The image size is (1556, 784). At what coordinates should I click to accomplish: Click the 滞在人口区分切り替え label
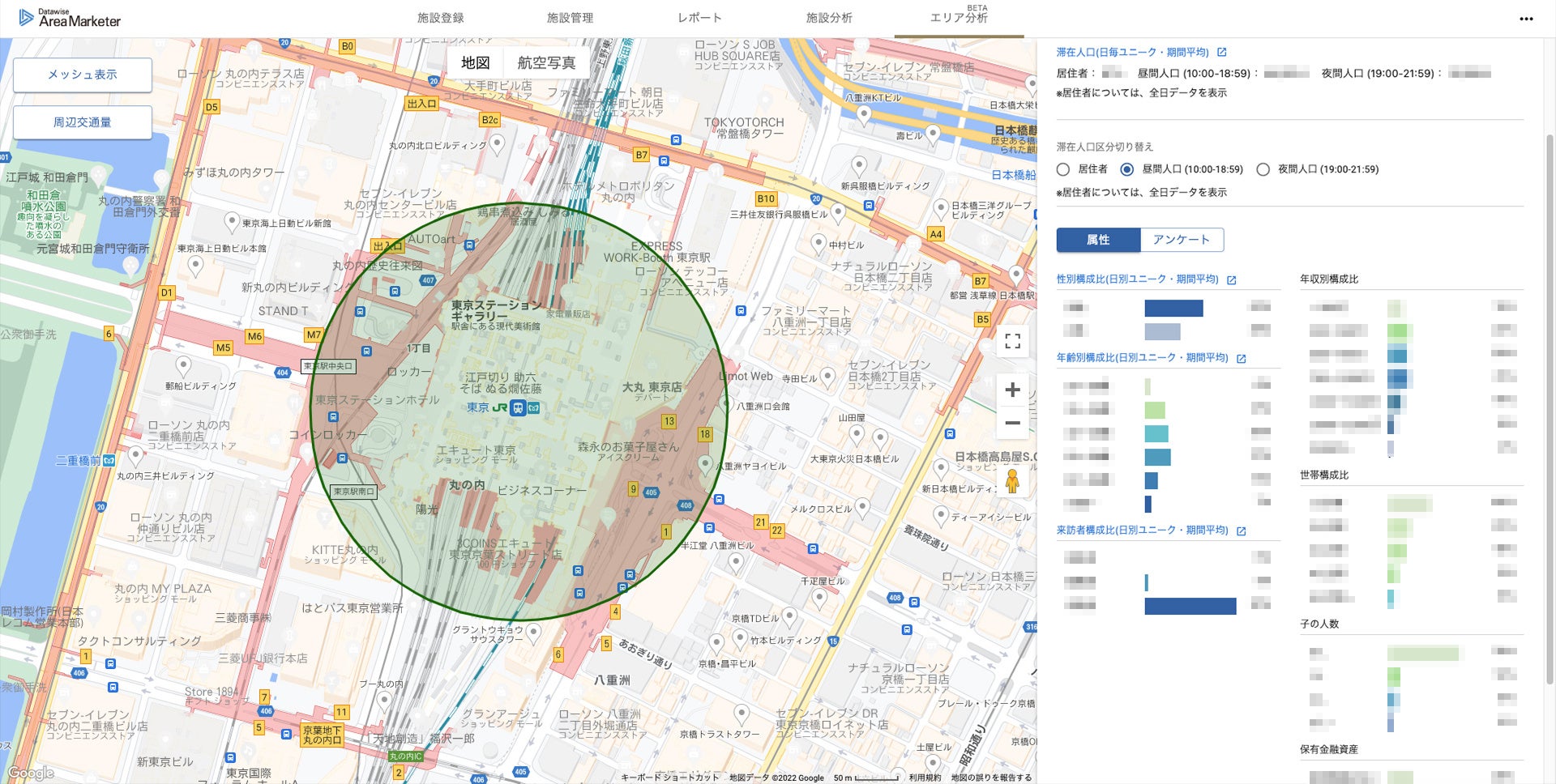[1105, 147]
